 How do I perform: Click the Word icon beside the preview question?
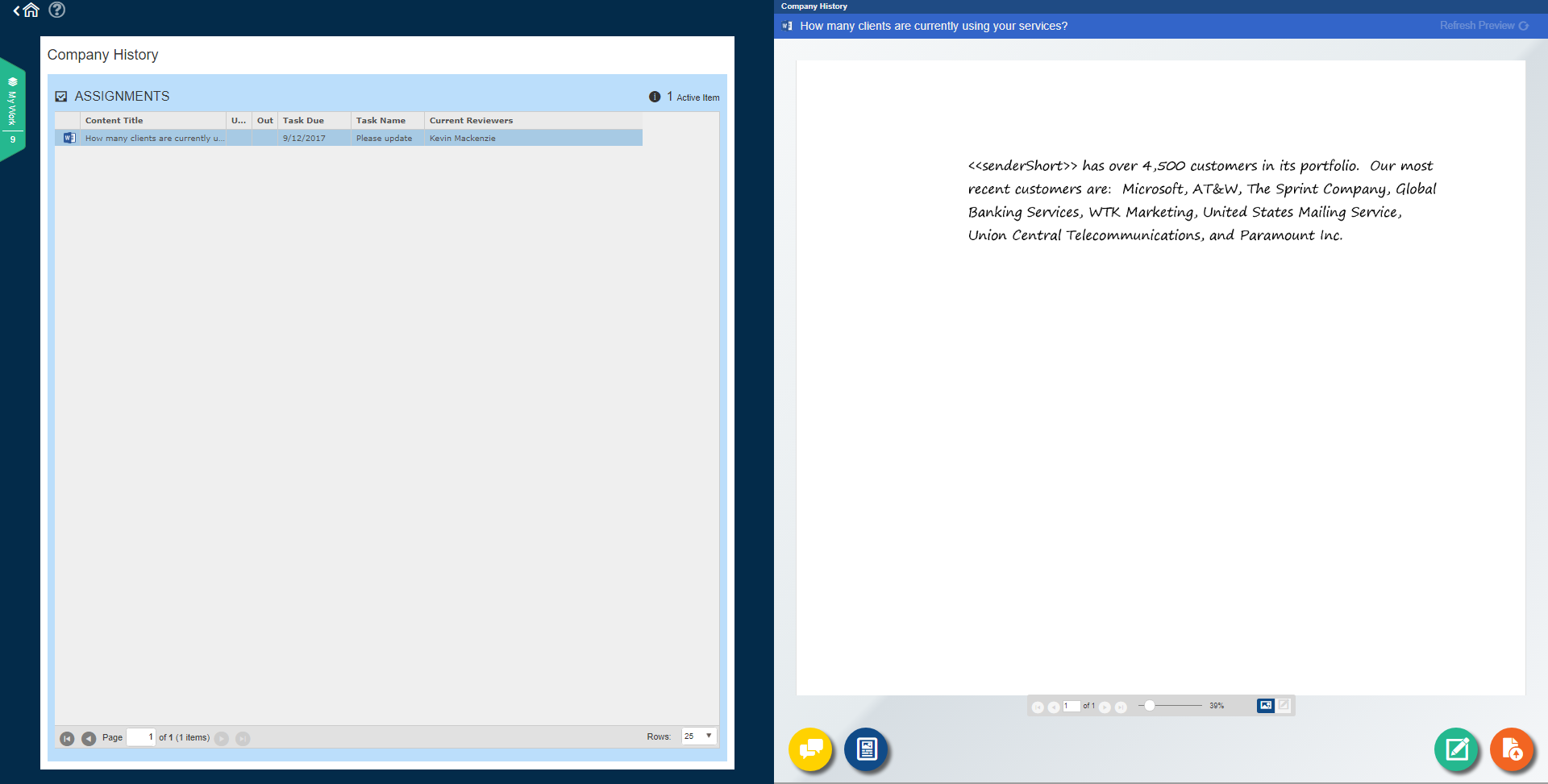(x=788, y=26)
